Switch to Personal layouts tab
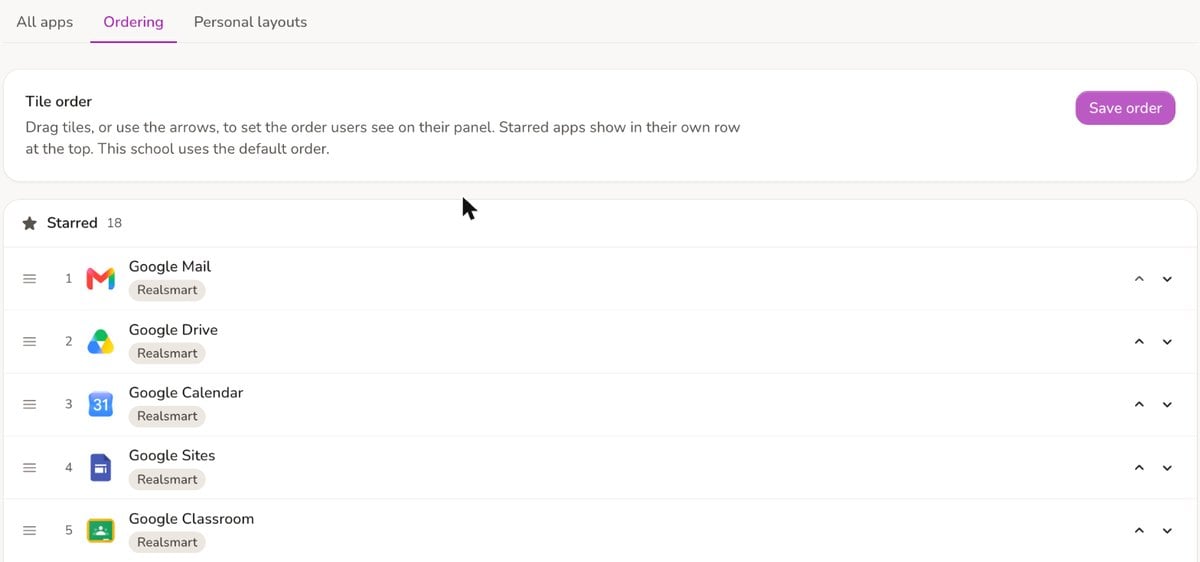This screenshot has width=1200, height=562. tap(250, 21)
